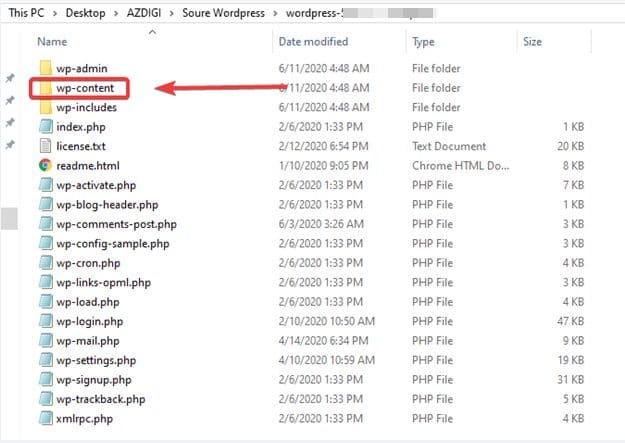Select the license.txt text document icon
Viewport: 625px width, 443px height.
click(x=45, y=146)
